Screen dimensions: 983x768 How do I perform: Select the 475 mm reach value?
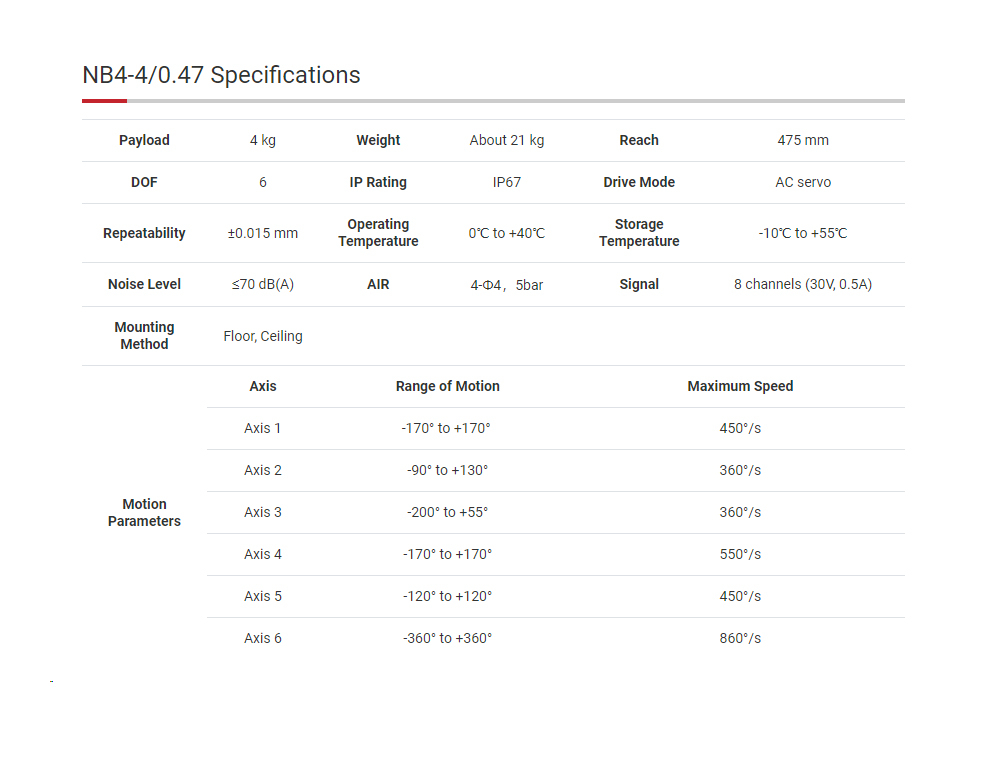click(x=803, y=140)
